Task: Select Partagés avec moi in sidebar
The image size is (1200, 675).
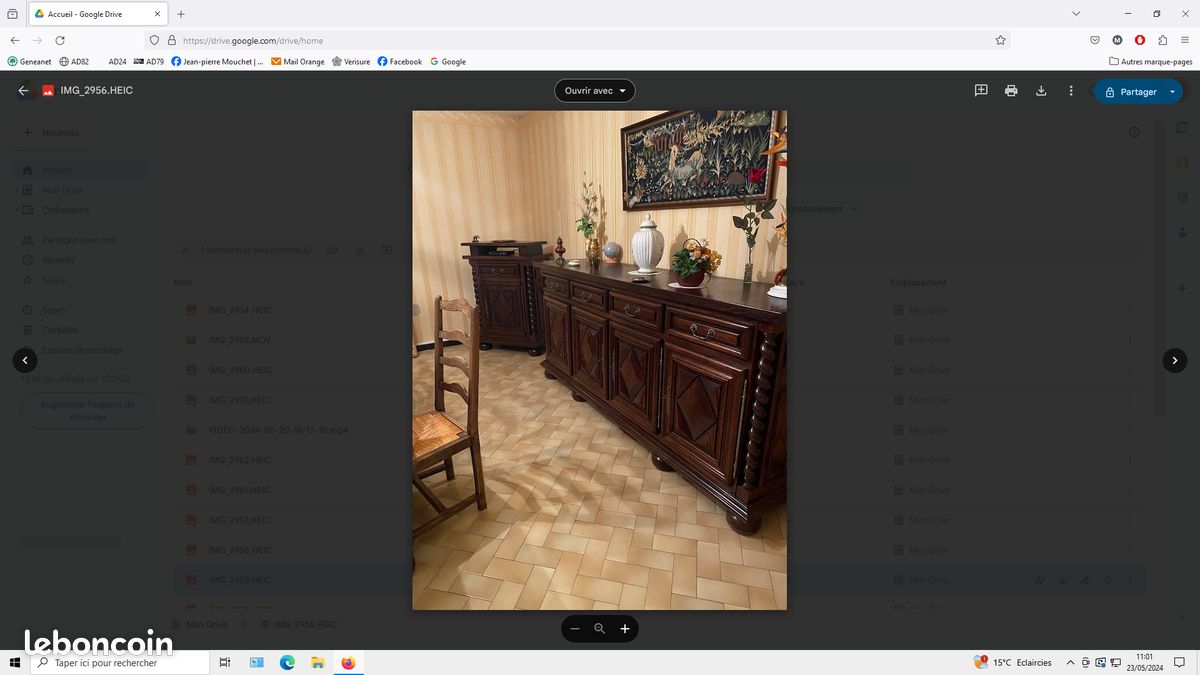Action: [78, 240]
